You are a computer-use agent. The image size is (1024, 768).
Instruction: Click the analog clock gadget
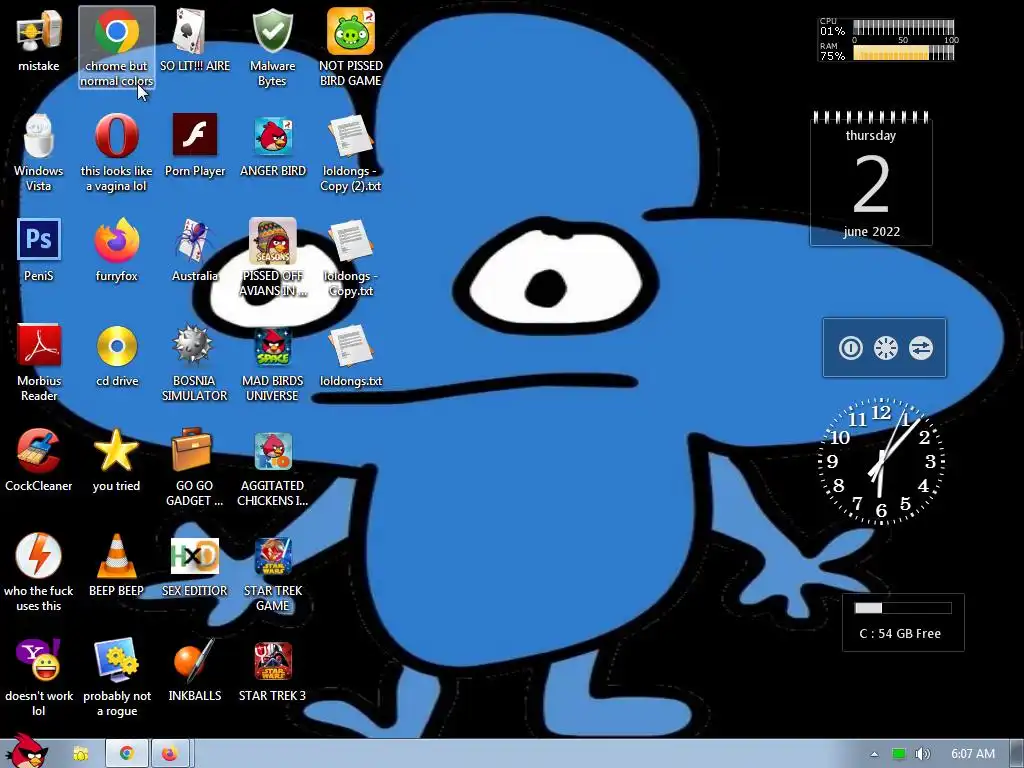click(881, 461)
